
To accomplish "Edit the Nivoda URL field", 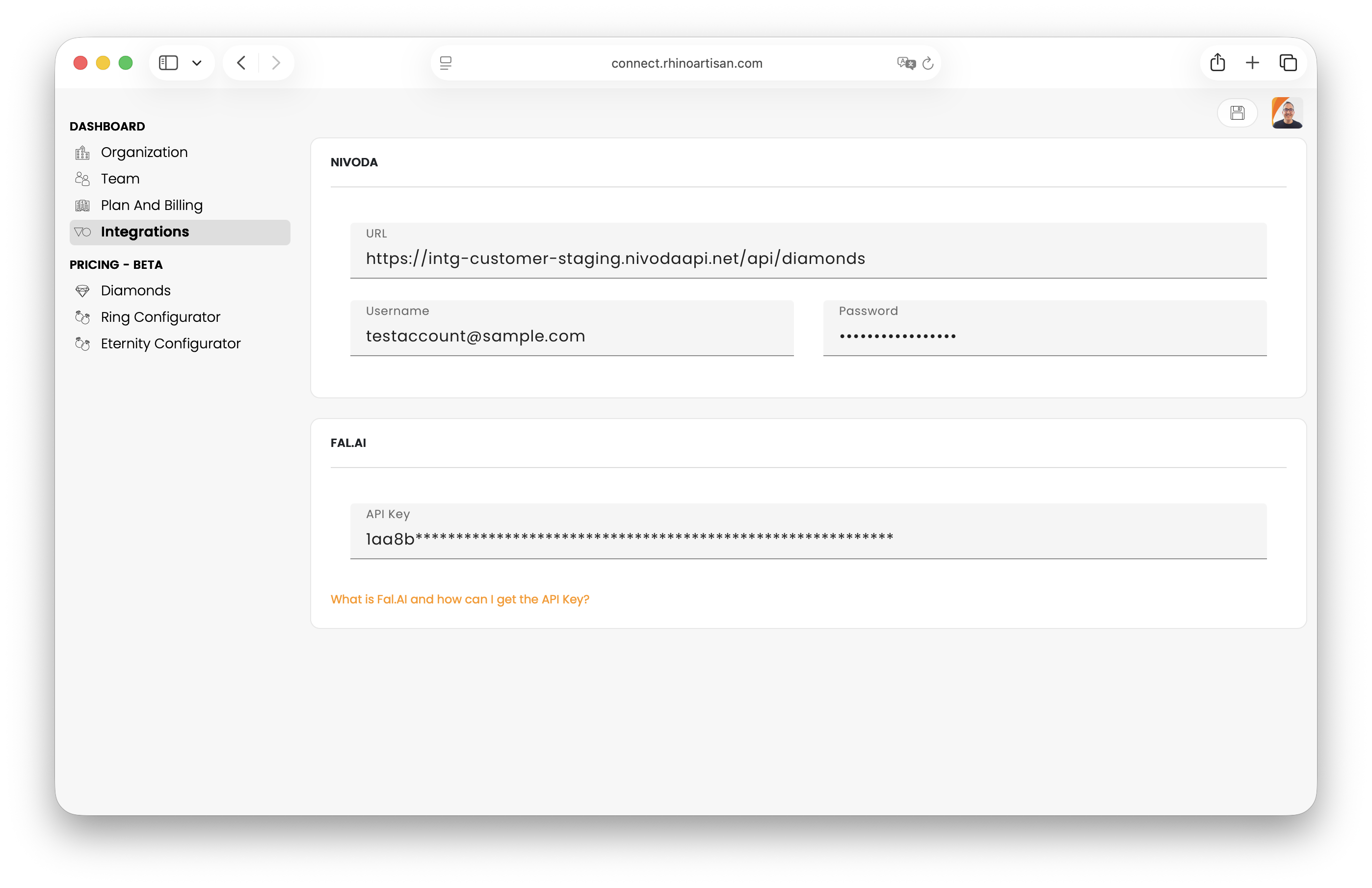I will [x=808, y=251].
